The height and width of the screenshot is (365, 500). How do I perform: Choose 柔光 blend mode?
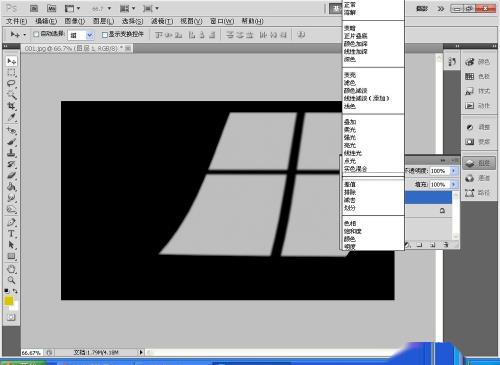tap(350, 129)
